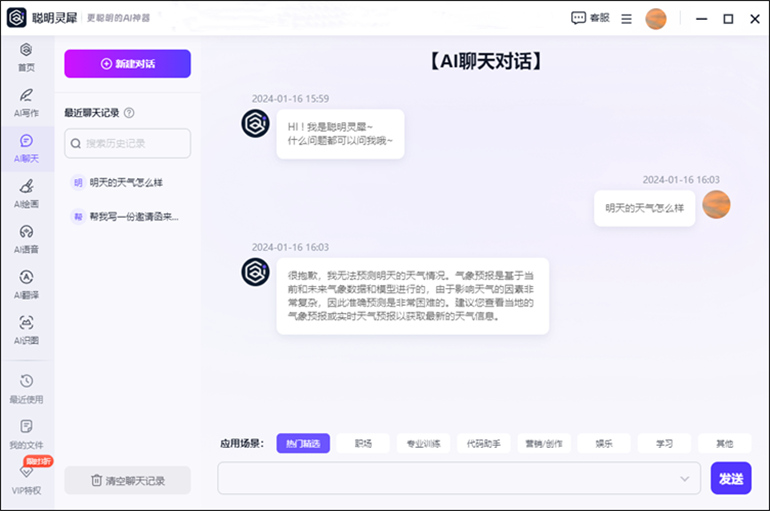Click the greeting bubble HI！我是聪明灵犀
Image resolution: width=770 pixels, height=511 pixels.
point(340,134)
